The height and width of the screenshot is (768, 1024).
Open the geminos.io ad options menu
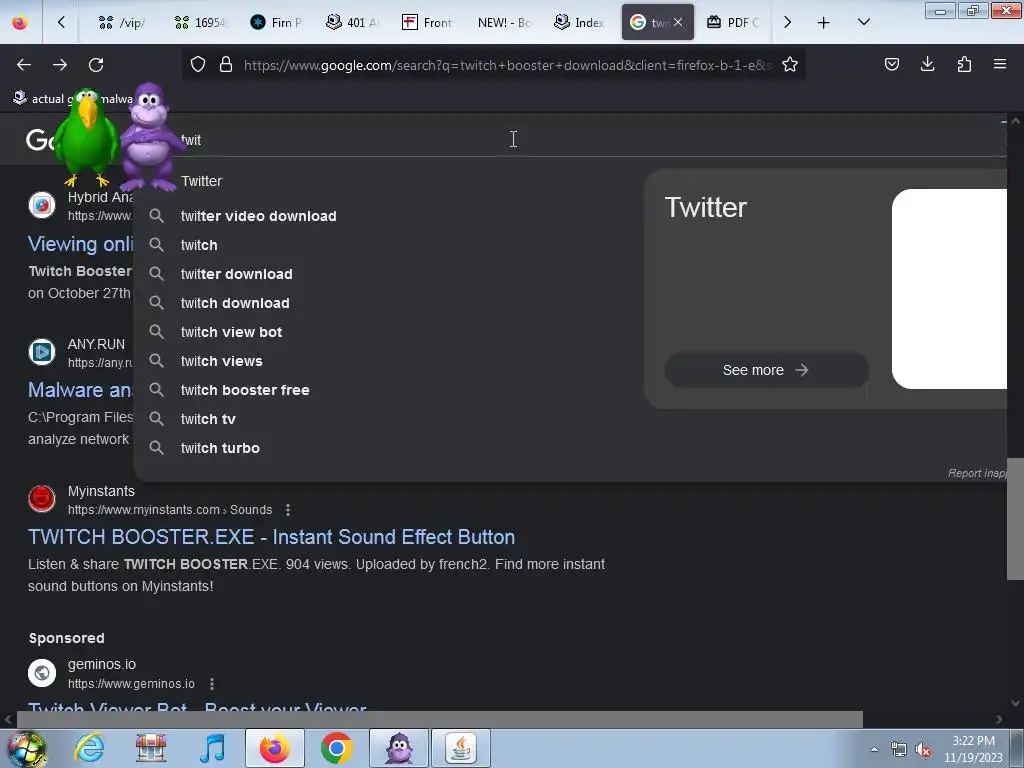pos(212,684)
